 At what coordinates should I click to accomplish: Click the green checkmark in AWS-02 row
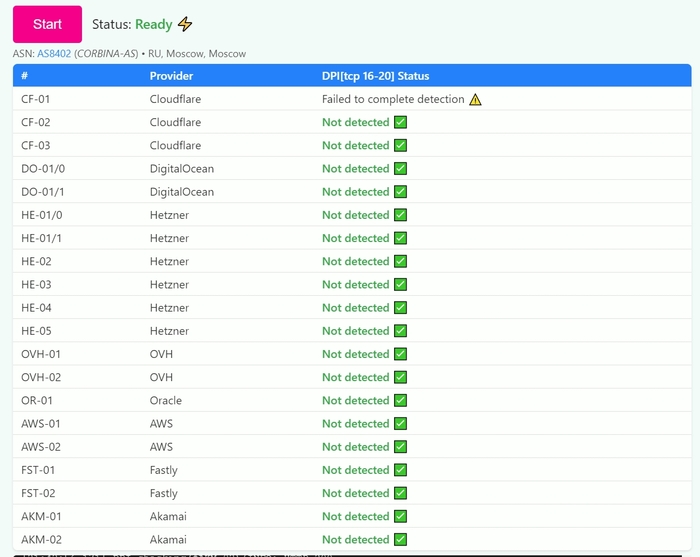pos(400,447)
